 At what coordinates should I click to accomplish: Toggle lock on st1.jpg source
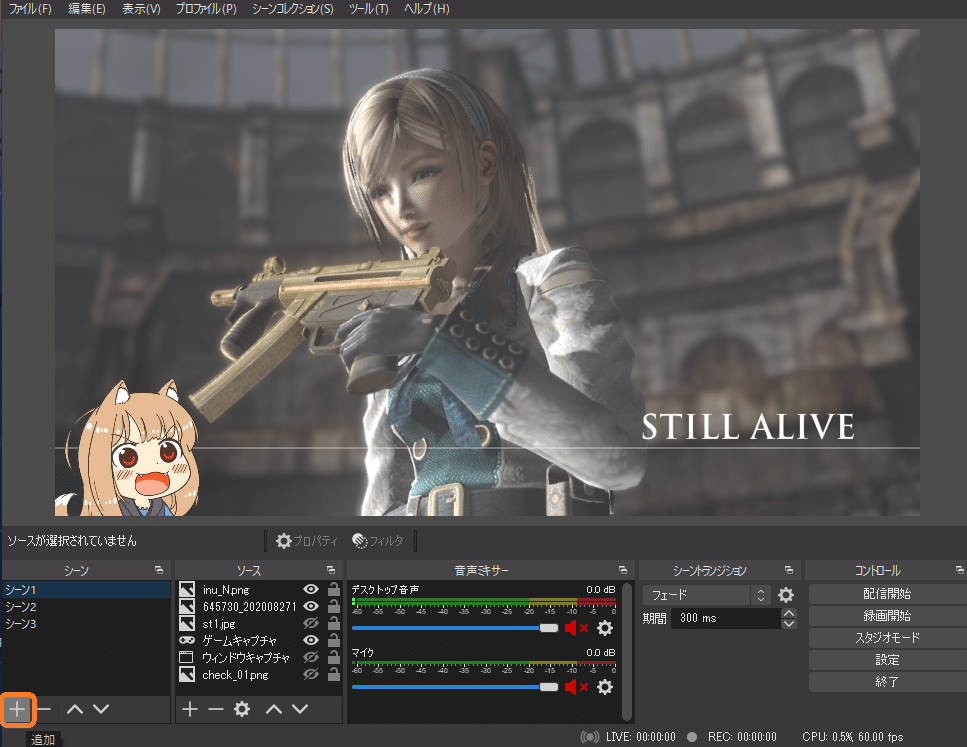pos(334,624)
